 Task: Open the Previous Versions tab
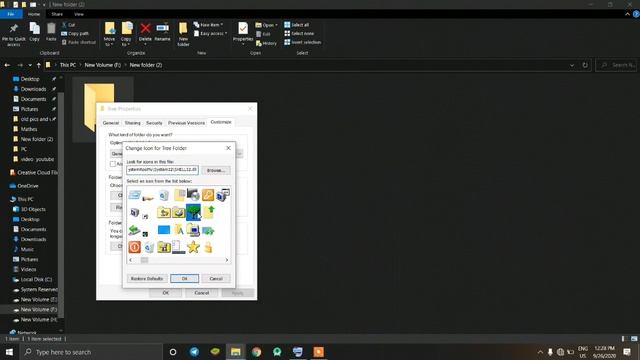(187, 122)
